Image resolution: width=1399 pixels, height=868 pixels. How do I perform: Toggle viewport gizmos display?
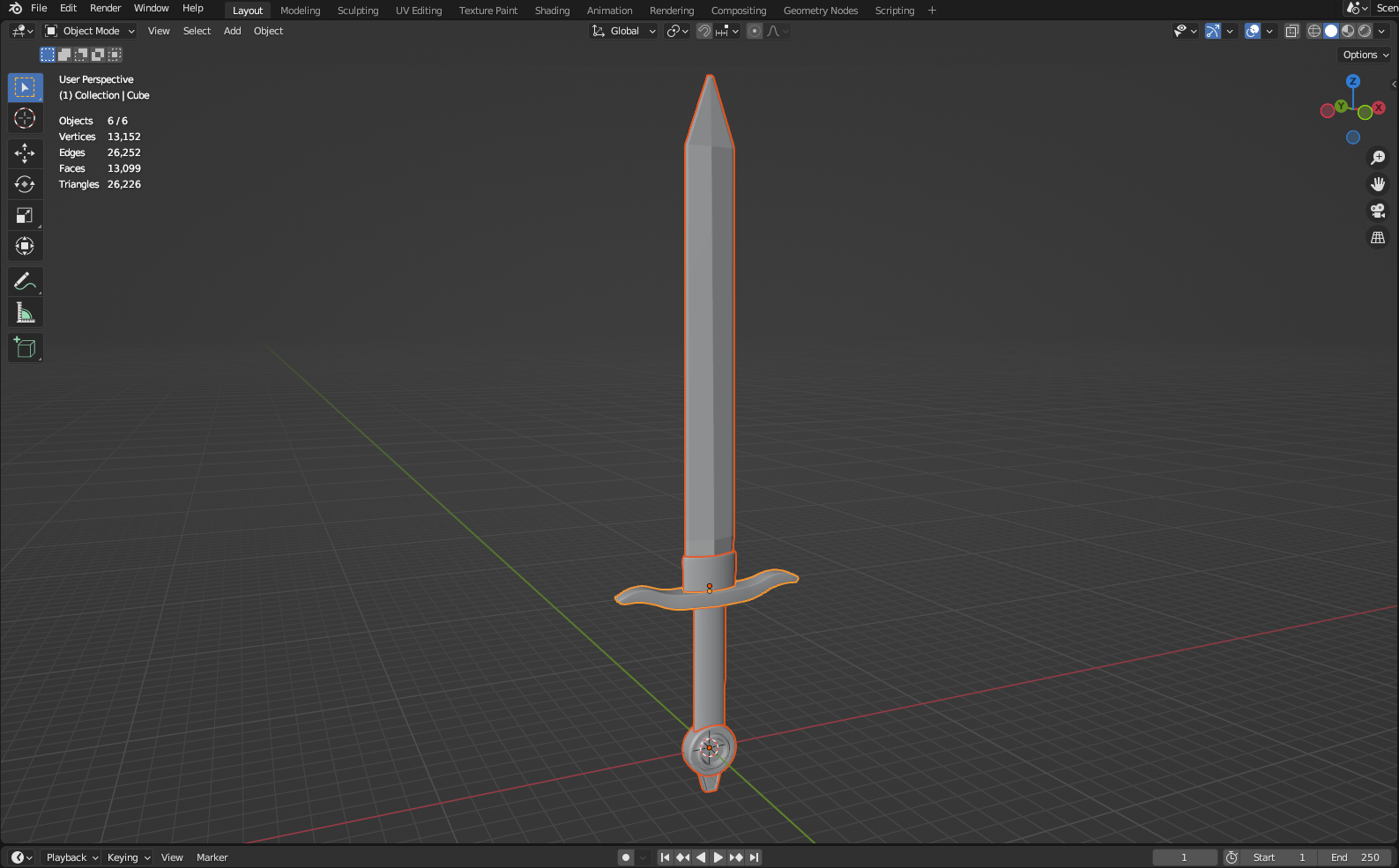pos(1213,31)
